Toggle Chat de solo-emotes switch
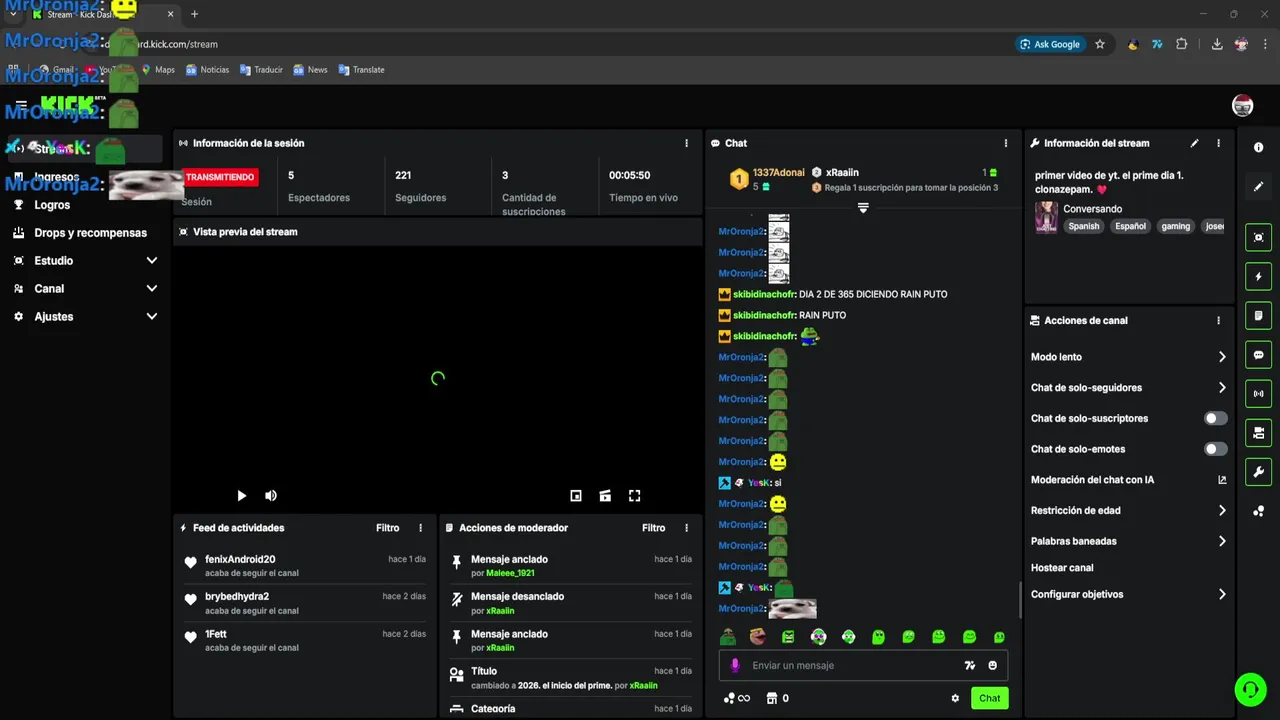 (x=1215, y=449)
